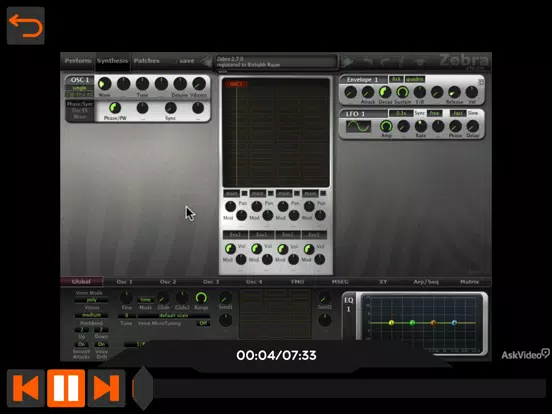The height and width of the screenshot is (414, 552).
Task: Click the OSC 1 Wave knob
Action: click(x=105, y=84)
